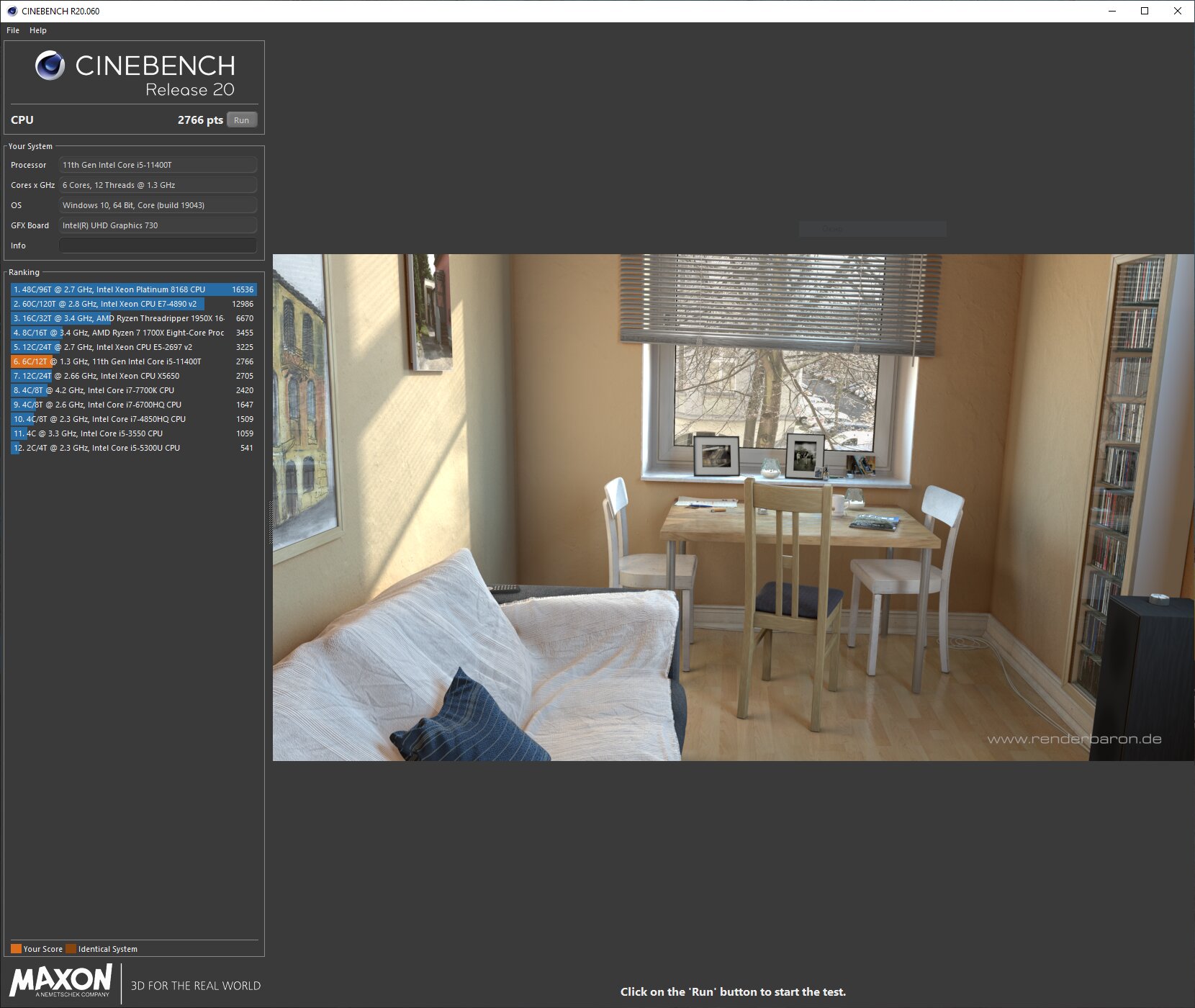Click the rendered room image
Viewport: 1195px width, 1008px height.
733,508
